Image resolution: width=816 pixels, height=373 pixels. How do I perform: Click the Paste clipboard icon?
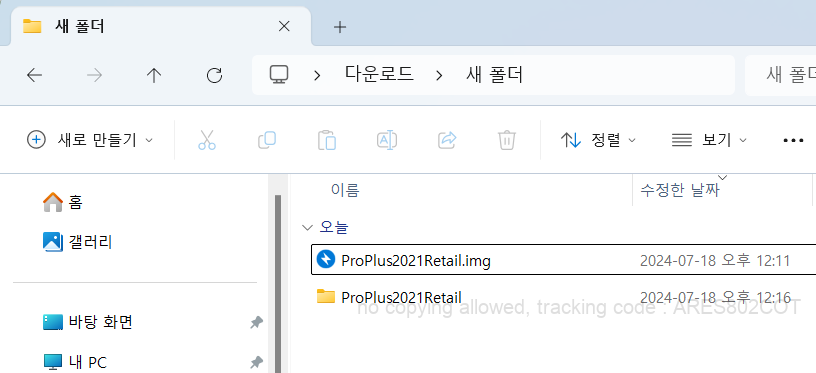327,140
